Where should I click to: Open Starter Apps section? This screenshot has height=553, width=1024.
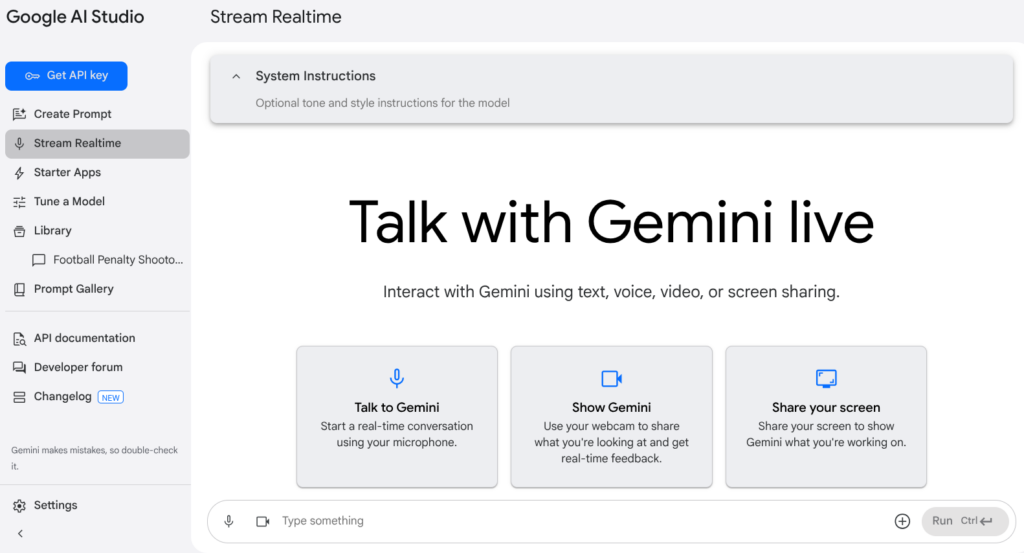point(97,172)
